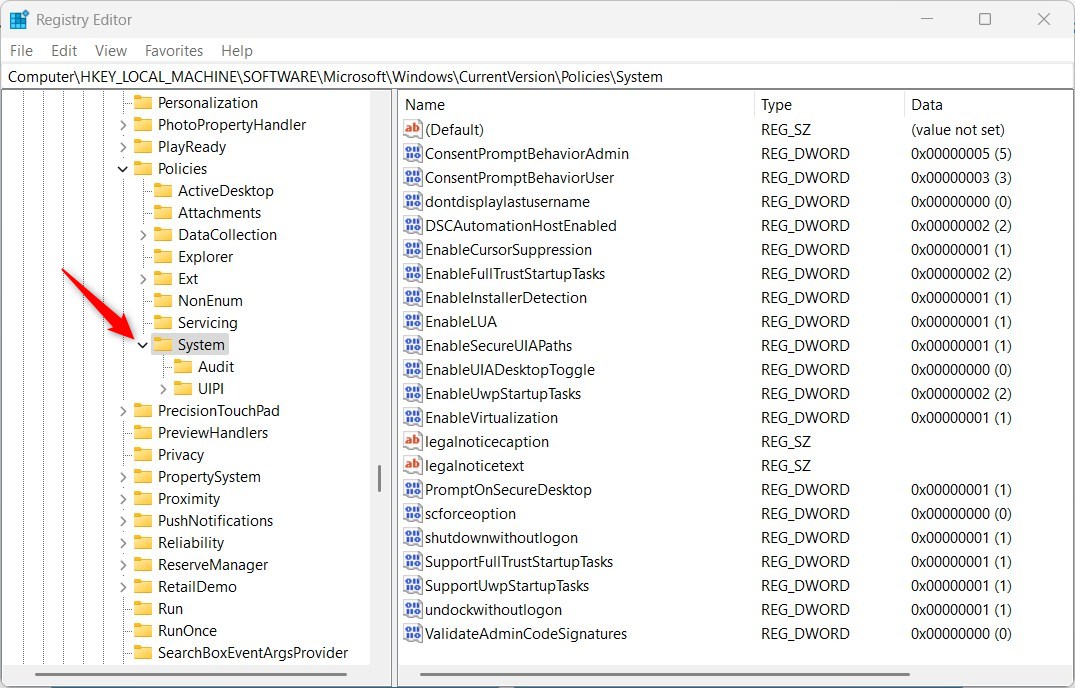This screenshot has height=688, width=1075.
Task: Expand the PhotoPropertyHandler key
Action: tap(123, 125)
